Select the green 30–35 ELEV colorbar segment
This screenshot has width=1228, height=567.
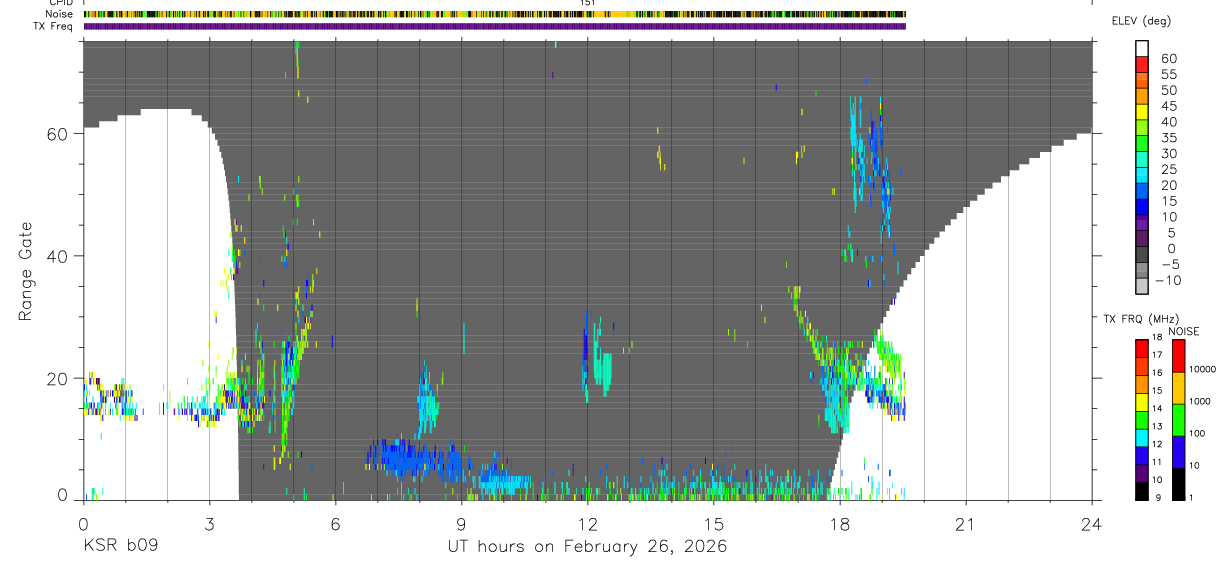tap(1142, 144)
